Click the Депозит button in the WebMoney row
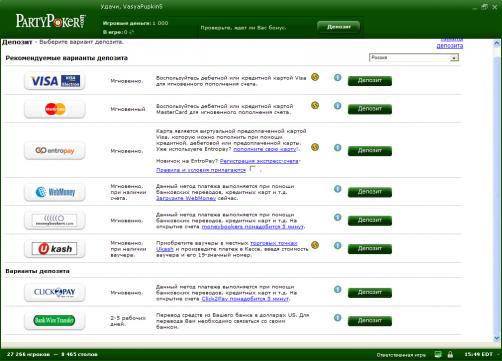Image resolution: width=502 pixels, height=361 pixels. 370,192
